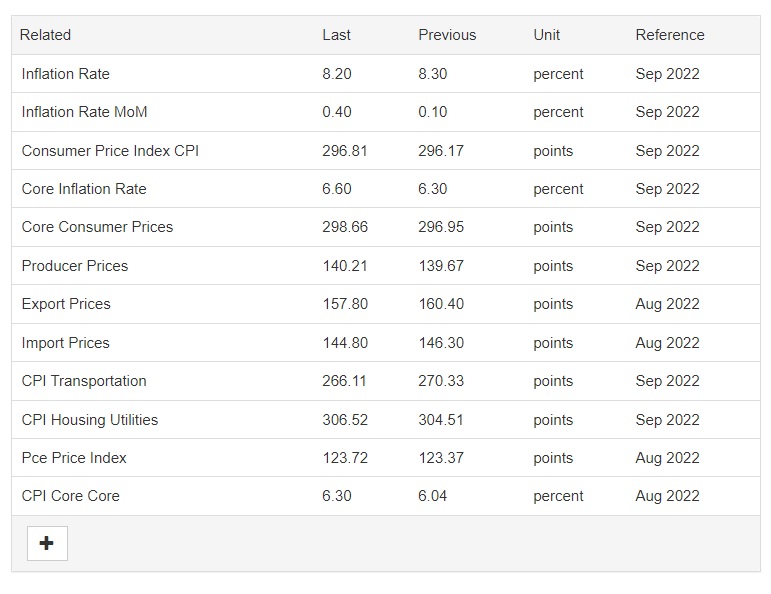Open the Export Prices link
This screenshot has width=771, height=594.
[66, 304]
